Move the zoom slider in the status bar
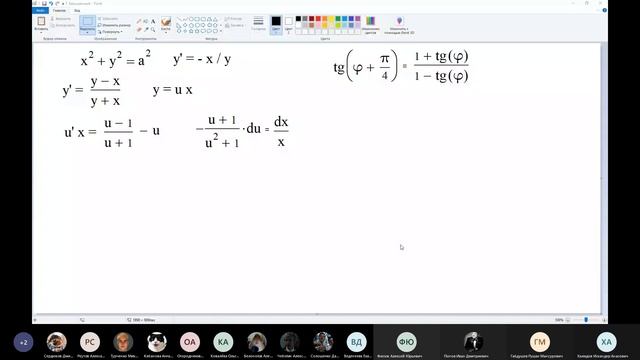Screen dimensions: 640x360 (x=586, y=320)
